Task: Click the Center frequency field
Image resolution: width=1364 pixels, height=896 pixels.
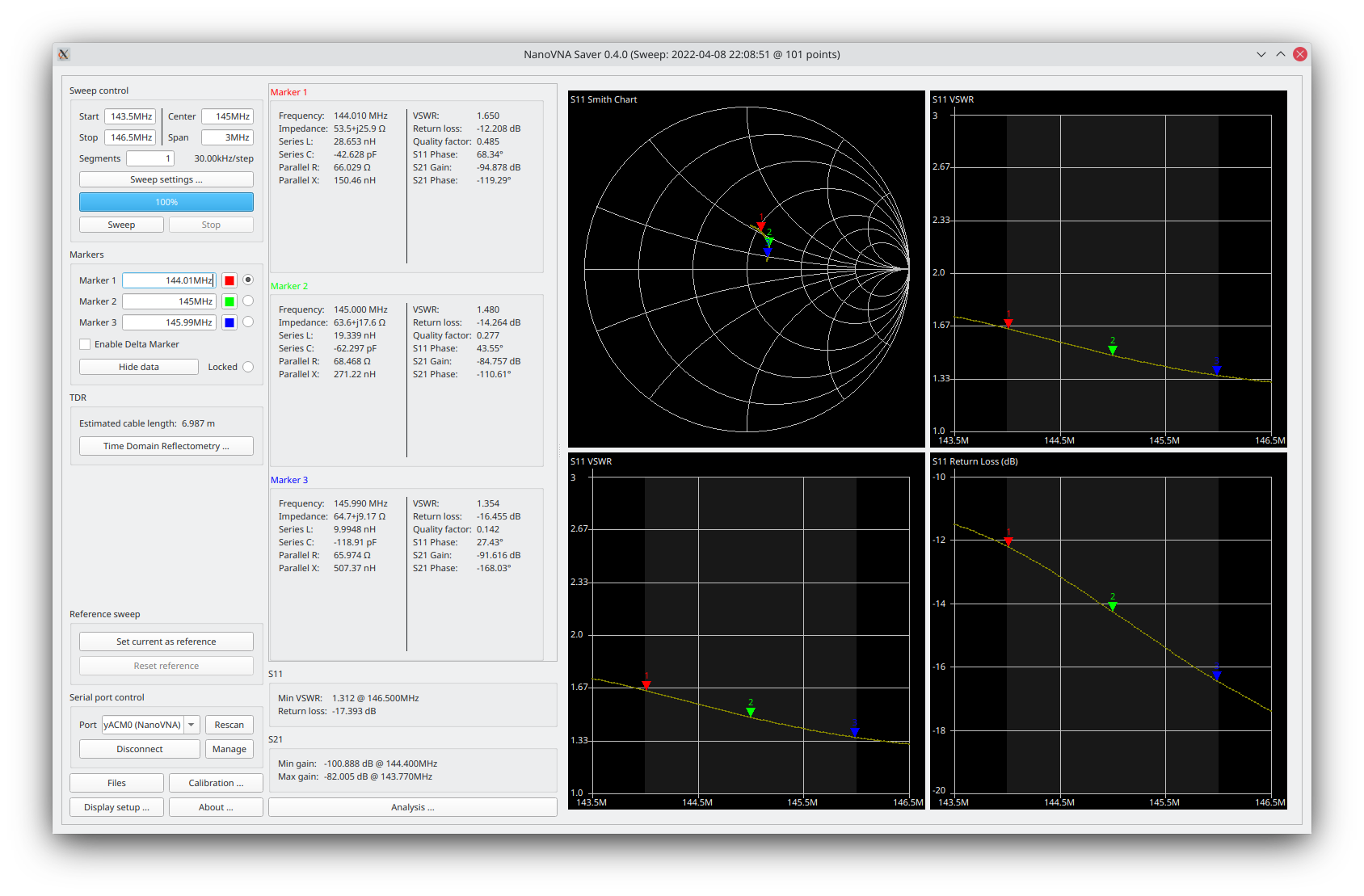Action: pyautogui.click(x=227, y=116)
